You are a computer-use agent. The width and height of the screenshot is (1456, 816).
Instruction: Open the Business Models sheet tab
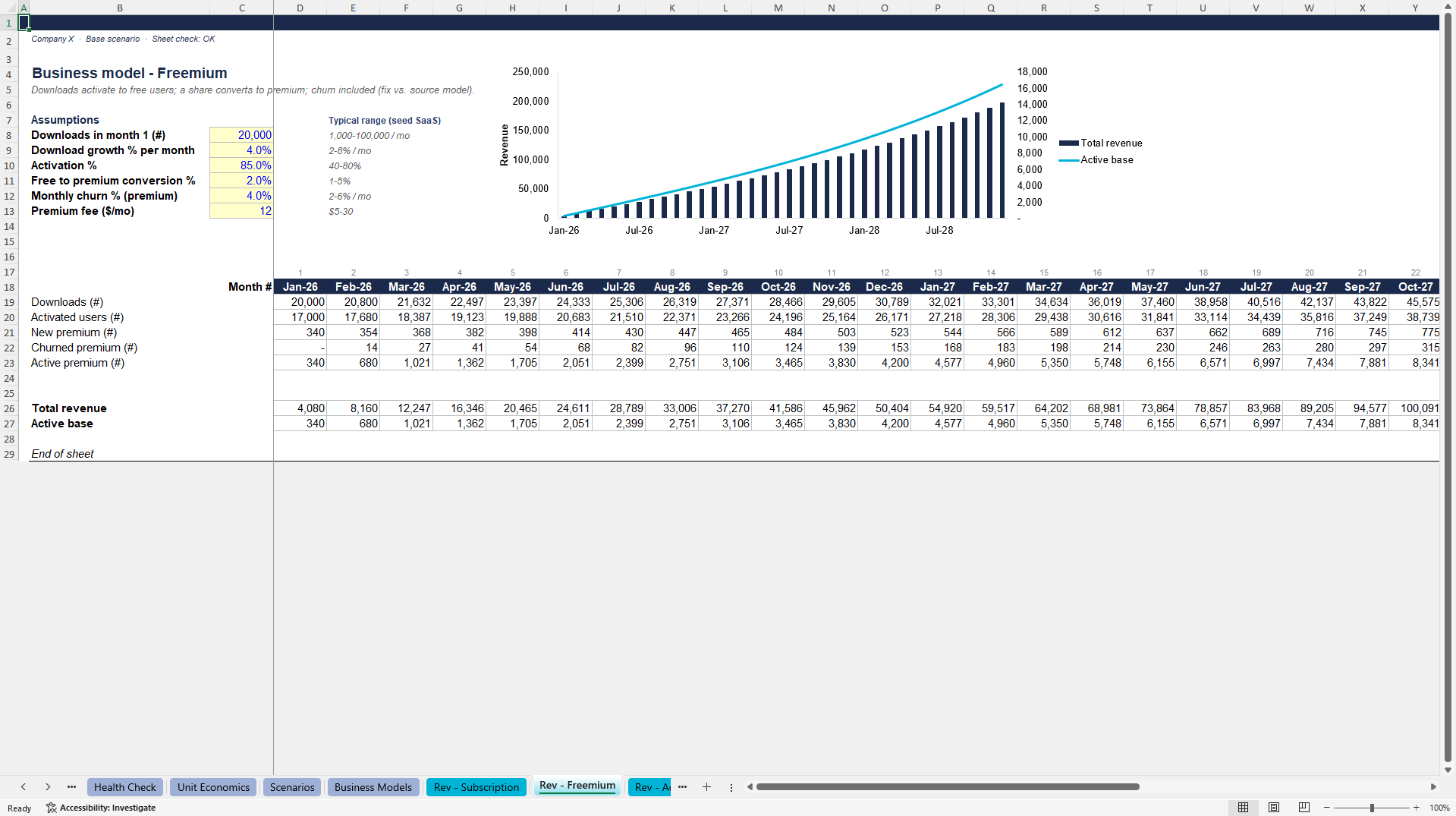[x=373, y=787]
